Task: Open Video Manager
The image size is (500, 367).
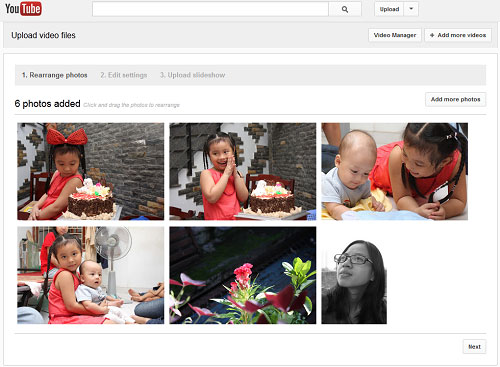Action: 395,35
